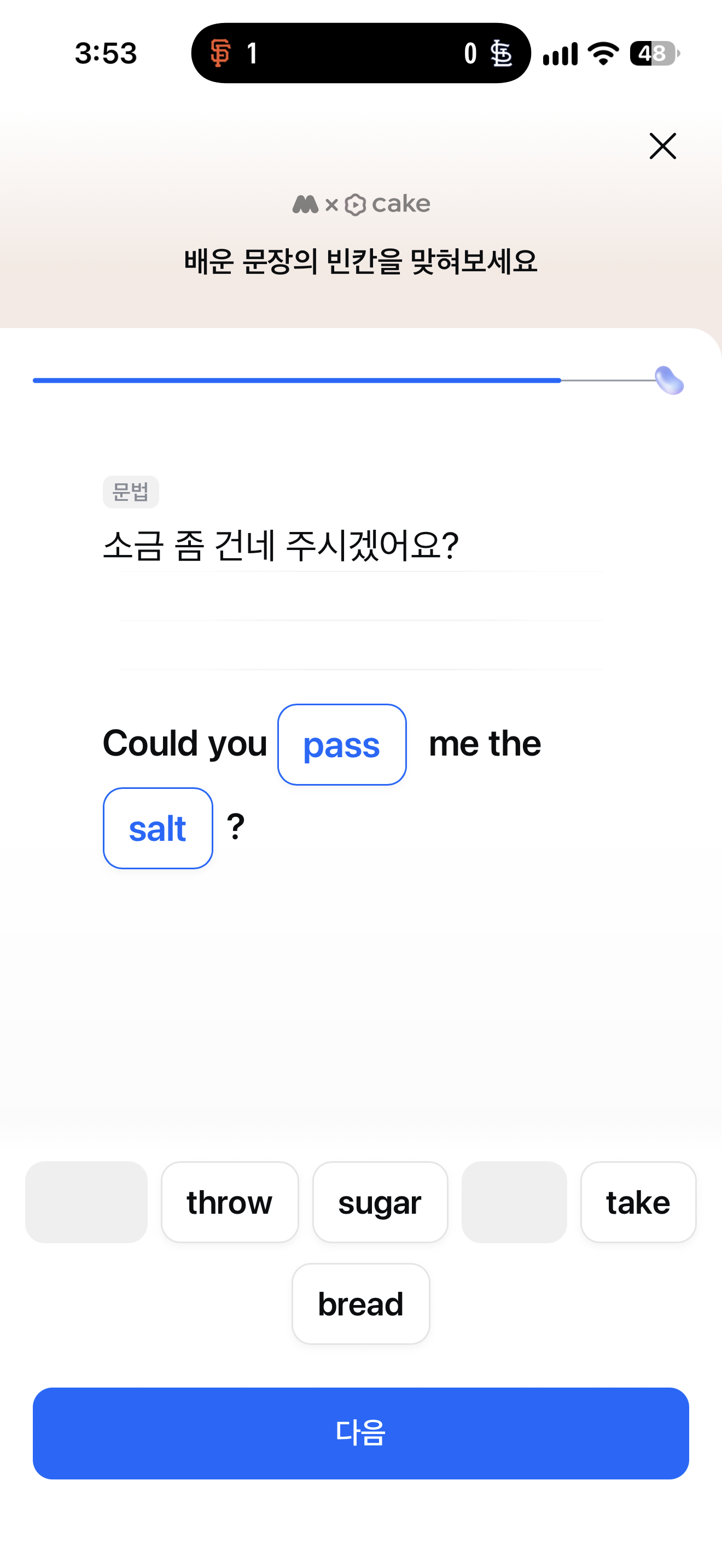Tap the empty gray chip slot left of 'throw'

[86, 1202]
